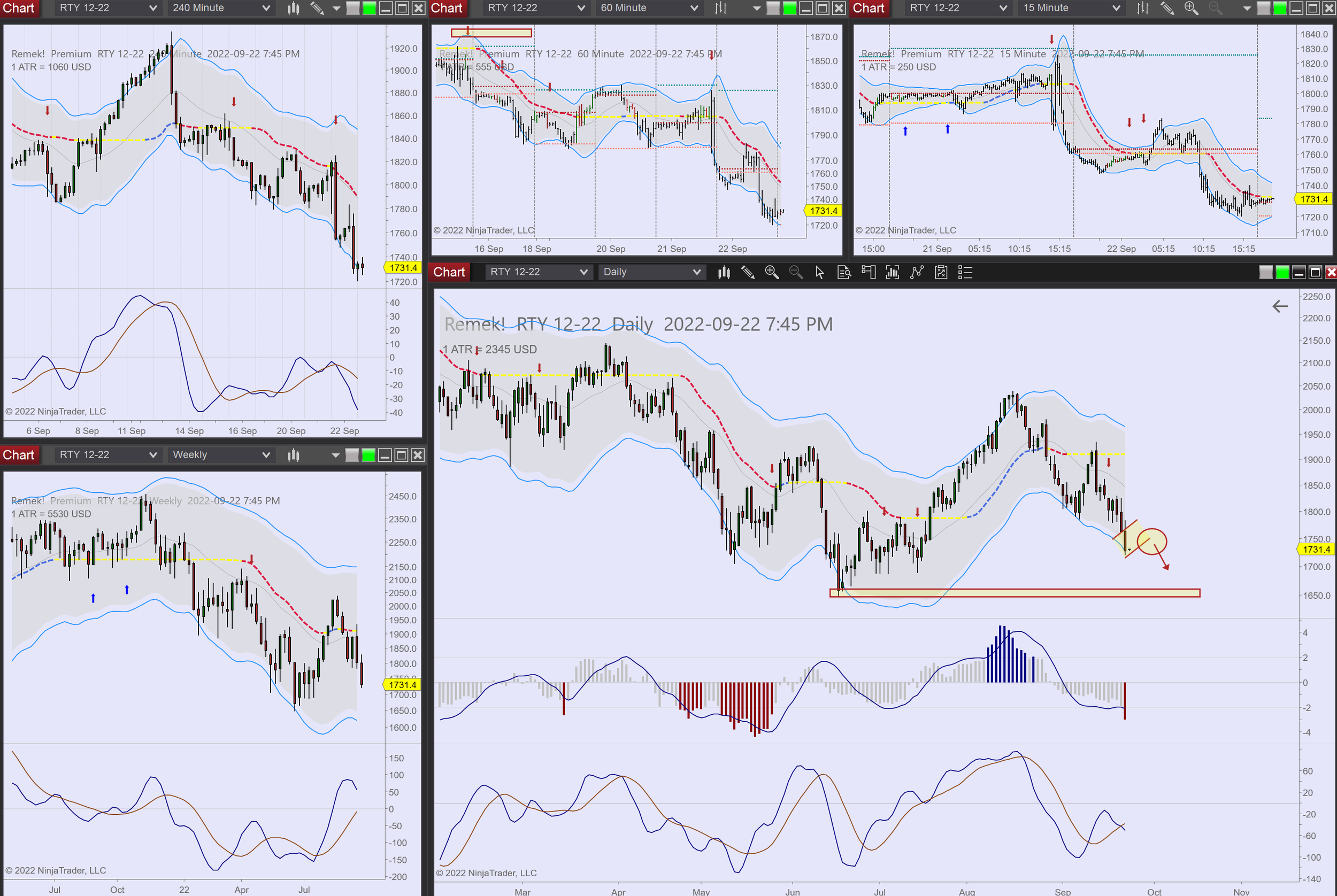Open 240 Minute interval dropdown

click(x=221, y=8)
